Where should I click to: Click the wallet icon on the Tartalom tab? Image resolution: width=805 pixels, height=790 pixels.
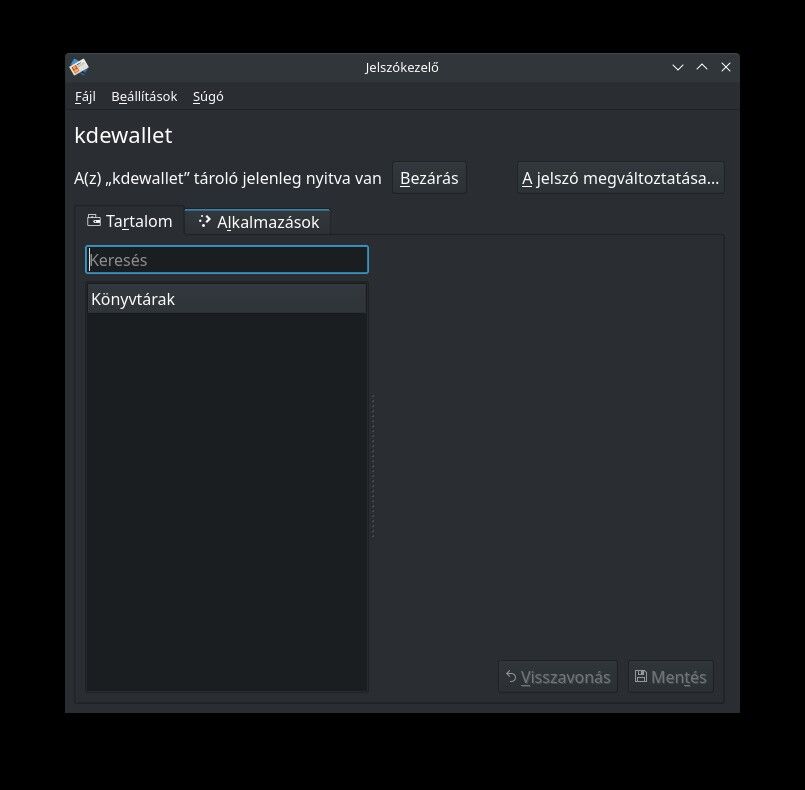pos(94,221)
